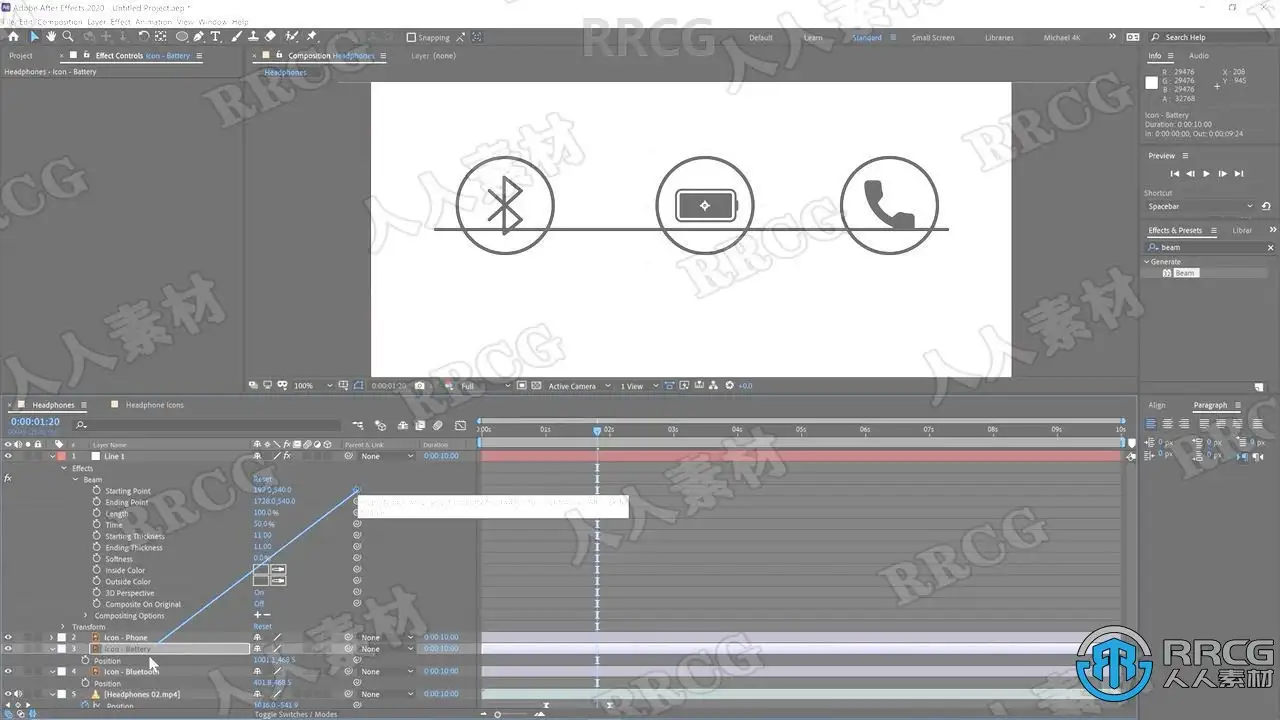
Task: Click Reset for the Beam effect
Action: [262, 479]
